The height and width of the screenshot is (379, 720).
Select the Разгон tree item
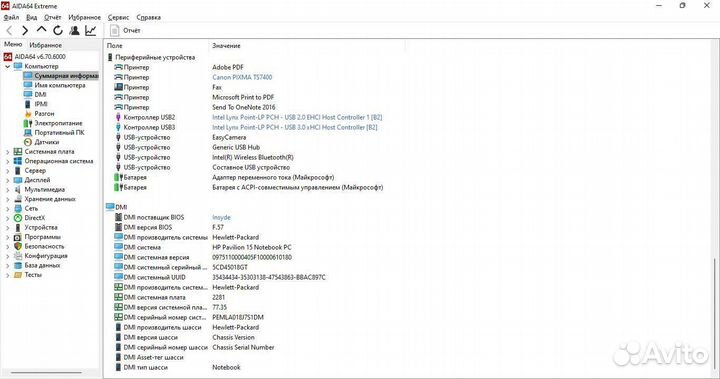coord(39,113)
